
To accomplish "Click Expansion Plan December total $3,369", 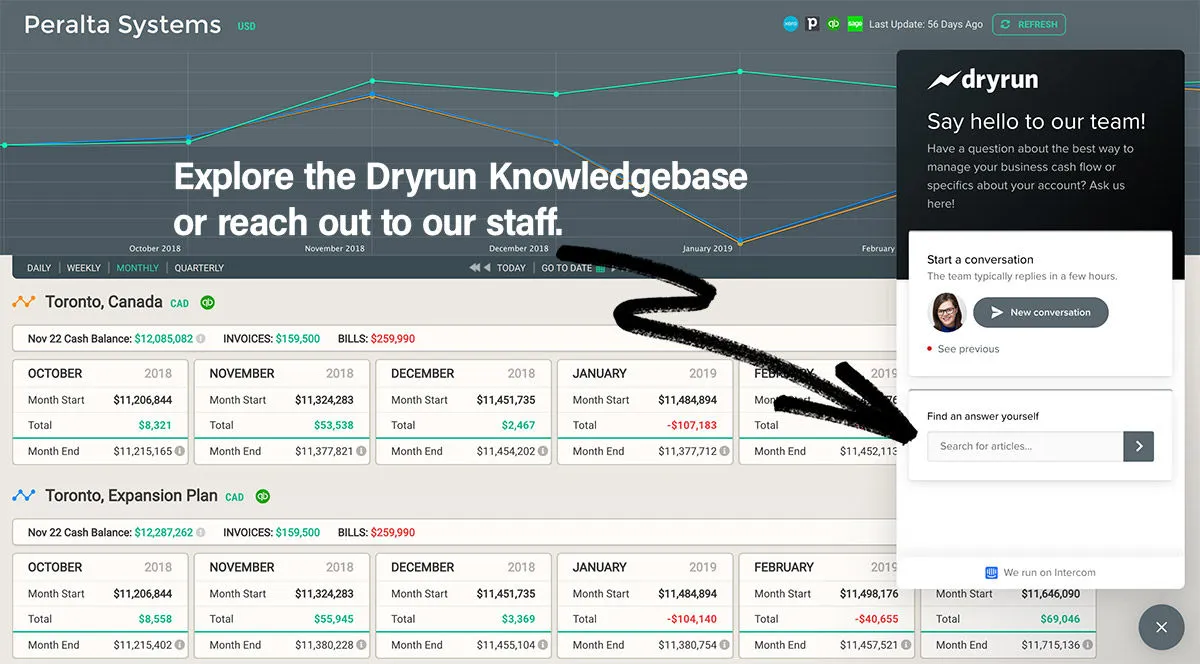I will pos(517,619).
